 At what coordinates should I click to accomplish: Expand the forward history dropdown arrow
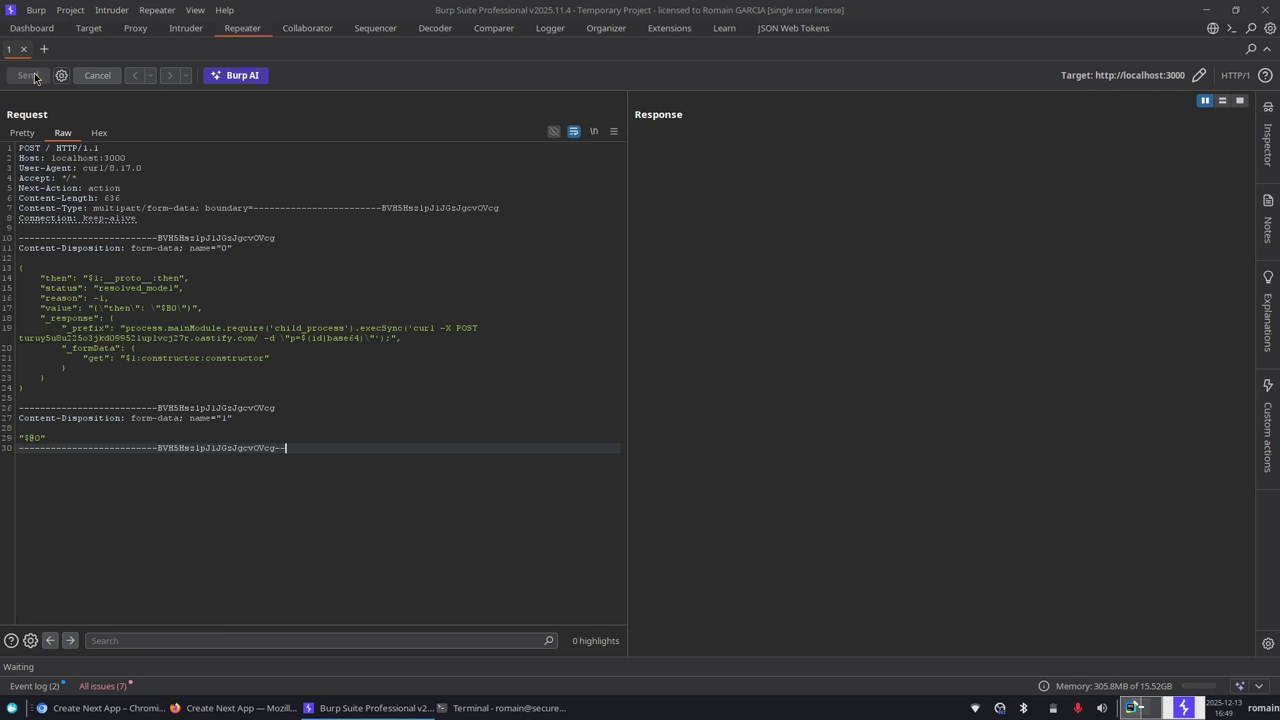[x=185, y=76]
